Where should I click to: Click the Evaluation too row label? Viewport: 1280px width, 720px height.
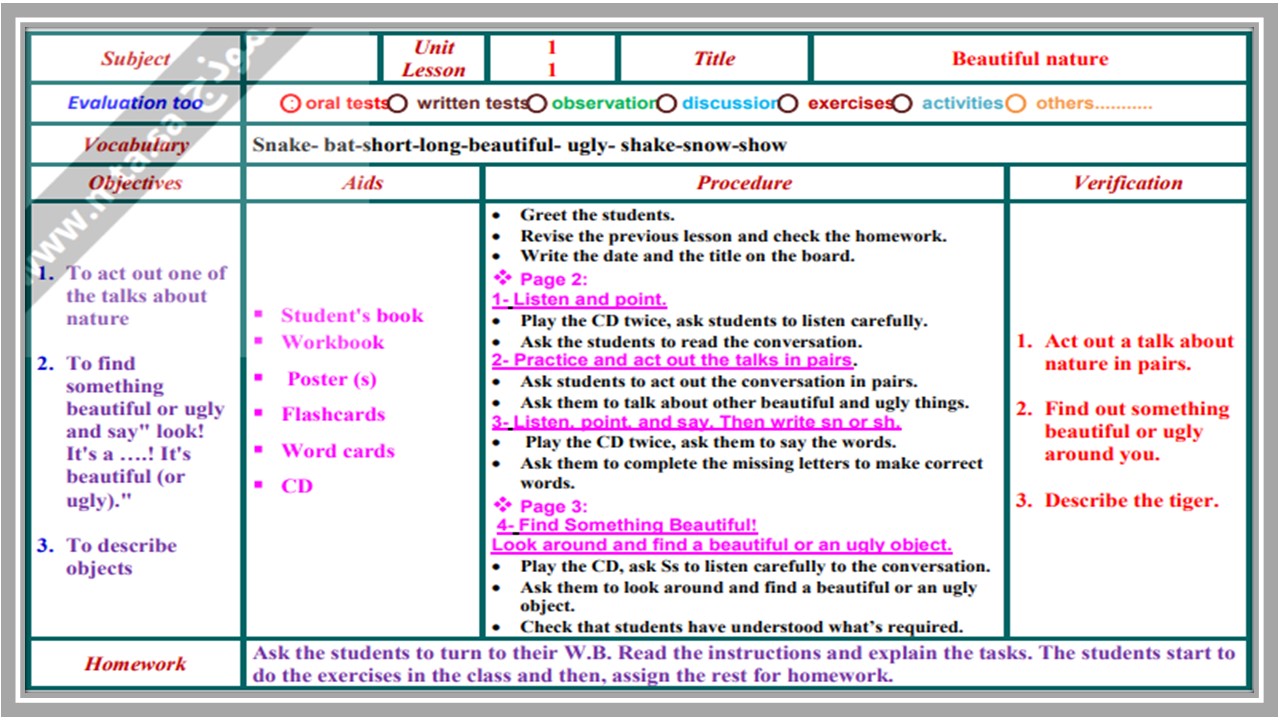point(136,103)
